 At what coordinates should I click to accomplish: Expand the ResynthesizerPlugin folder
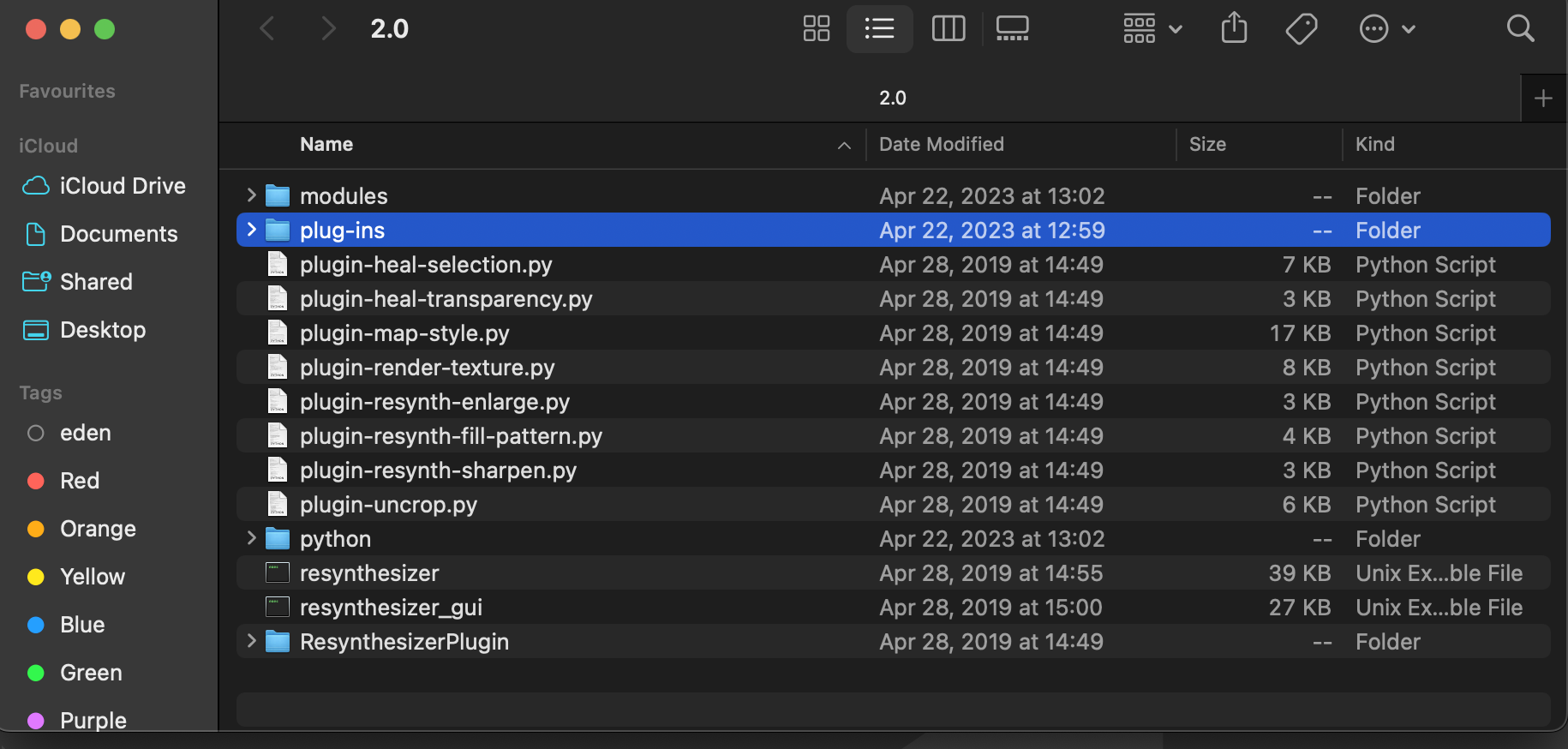pyautogui.click(x=251, y=641)
